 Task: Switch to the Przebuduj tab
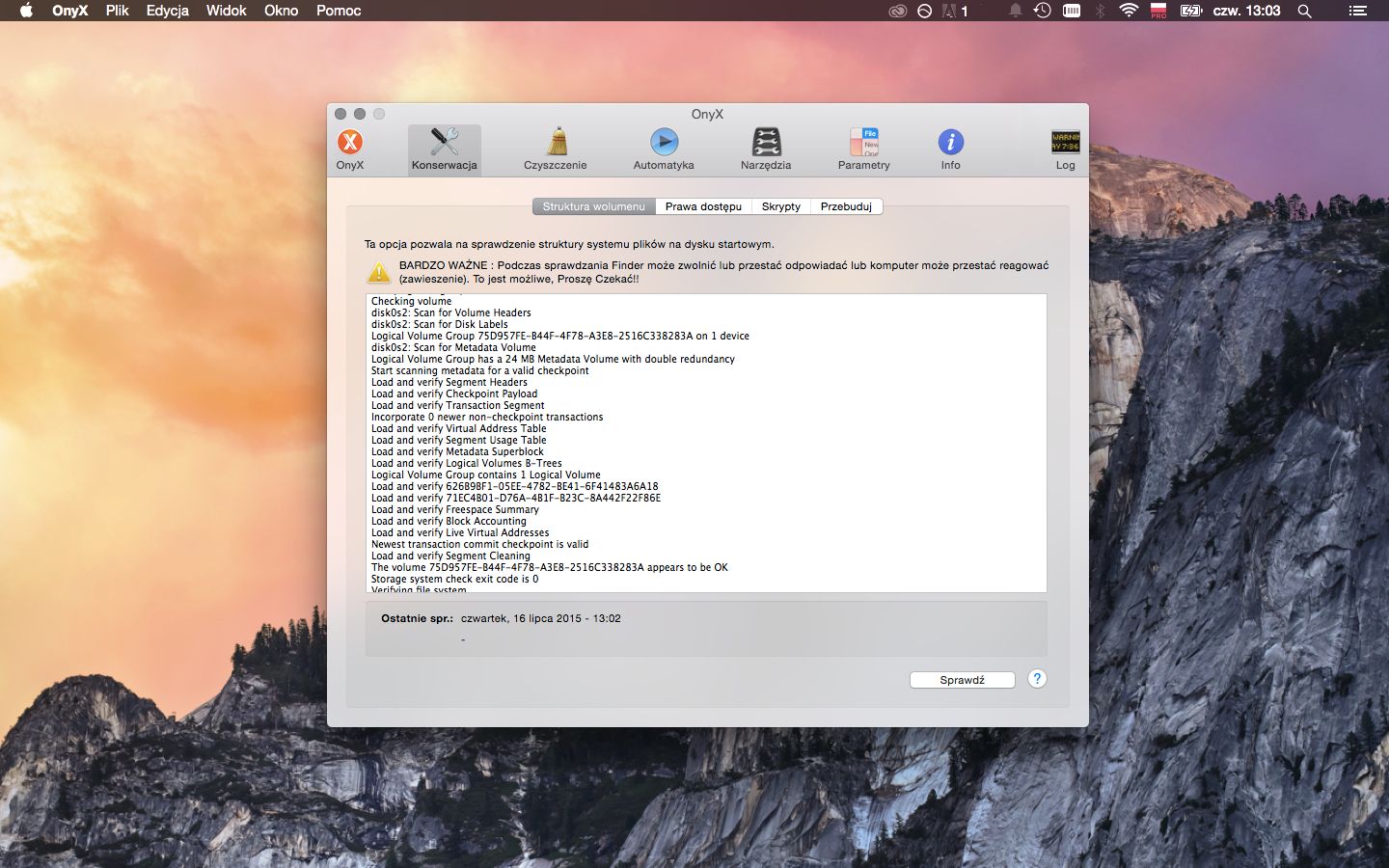coord(846,206)
